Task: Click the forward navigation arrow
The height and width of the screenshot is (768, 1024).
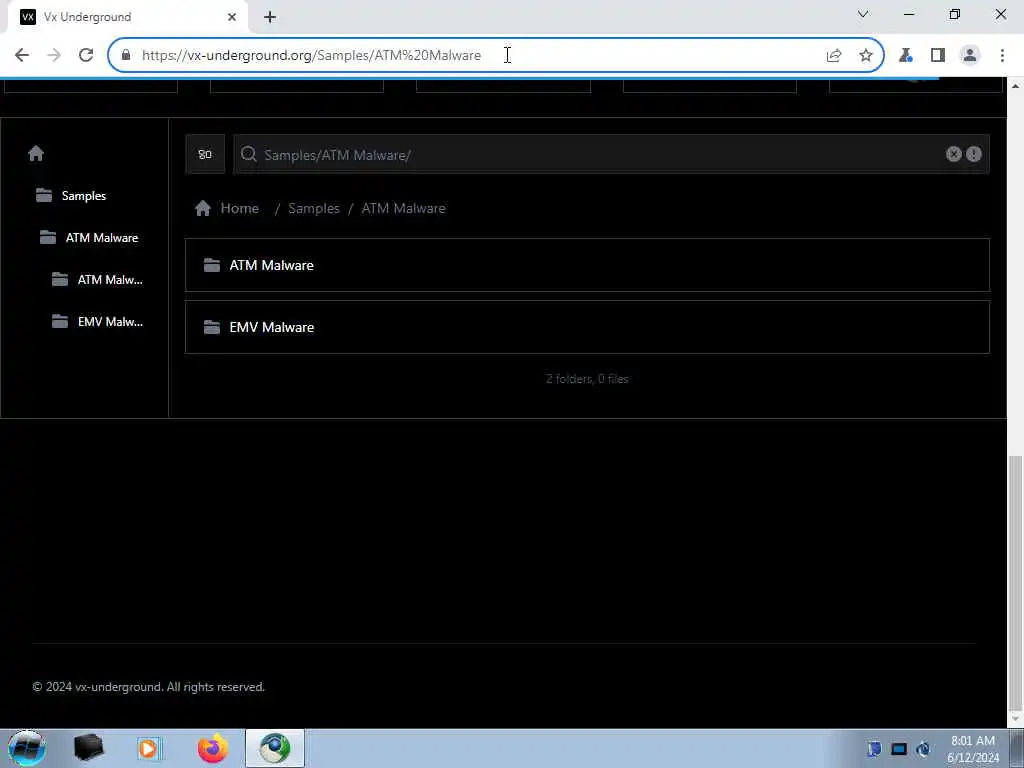Action: tap(54, 55)
